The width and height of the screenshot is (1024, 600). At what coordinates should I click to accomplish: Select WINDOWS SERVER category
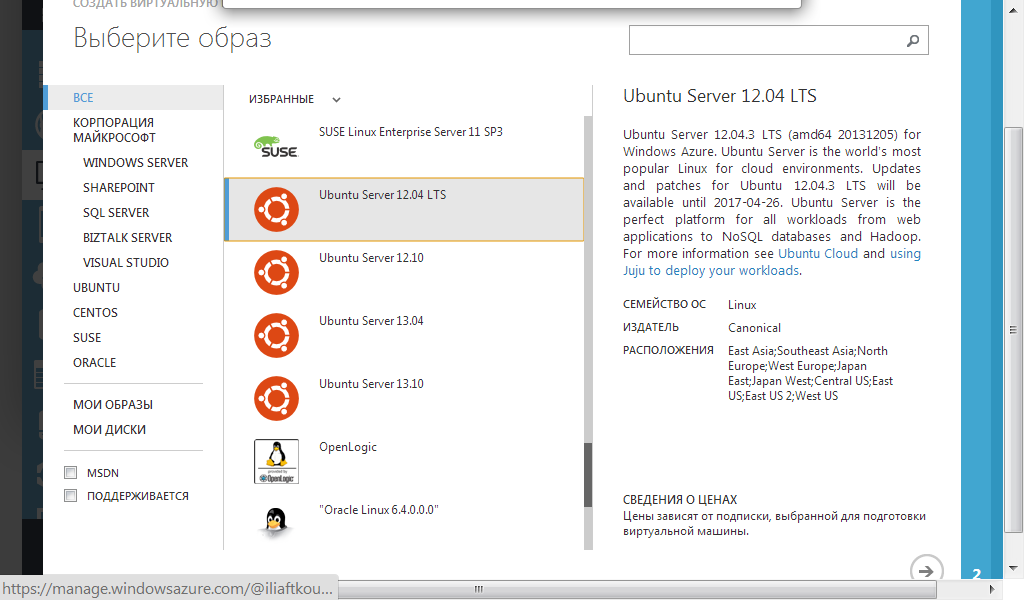135,163
